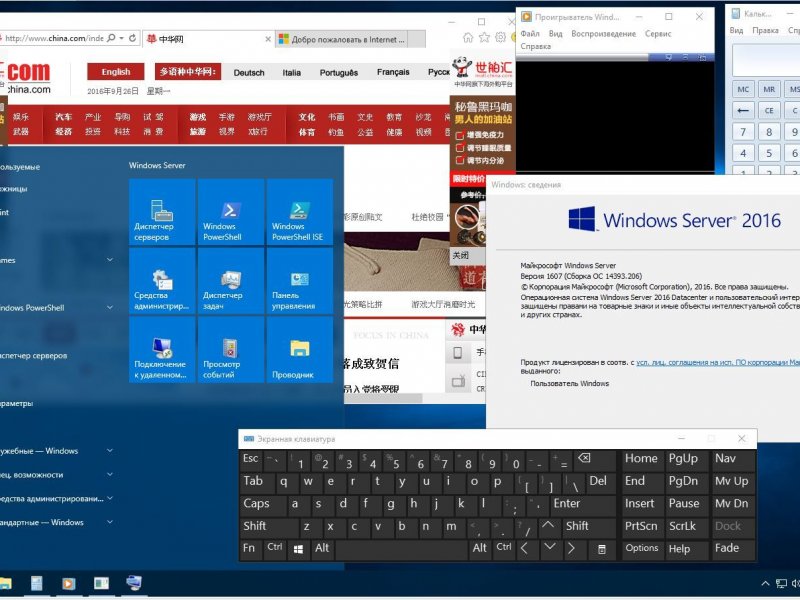Viewport: 800px width, 600px height.
Task: Open the address bar dropdown arrow
Action: tap(121, 38)
